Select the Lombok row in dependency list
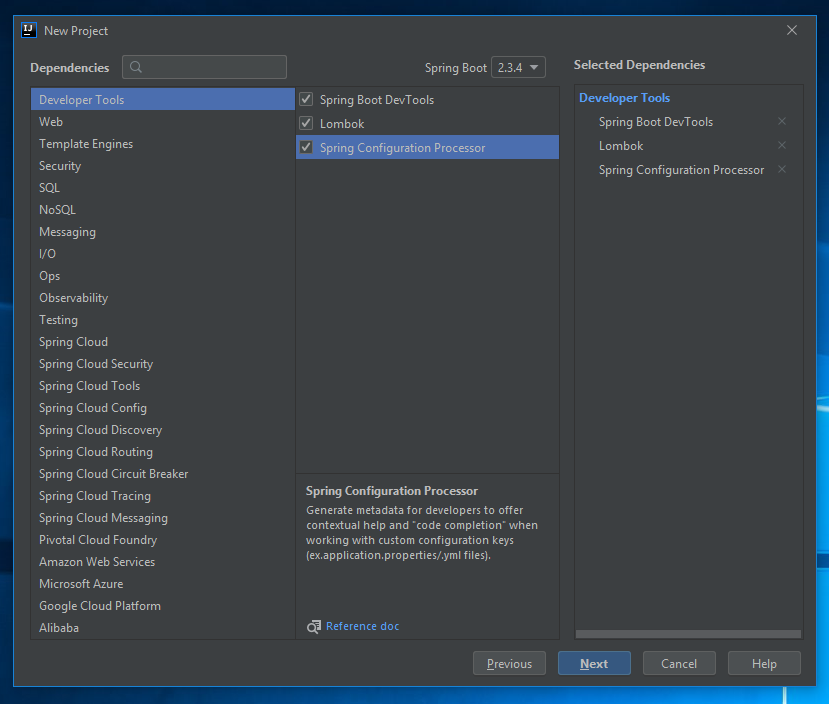 pyautogui.click(x=427, y=124)
